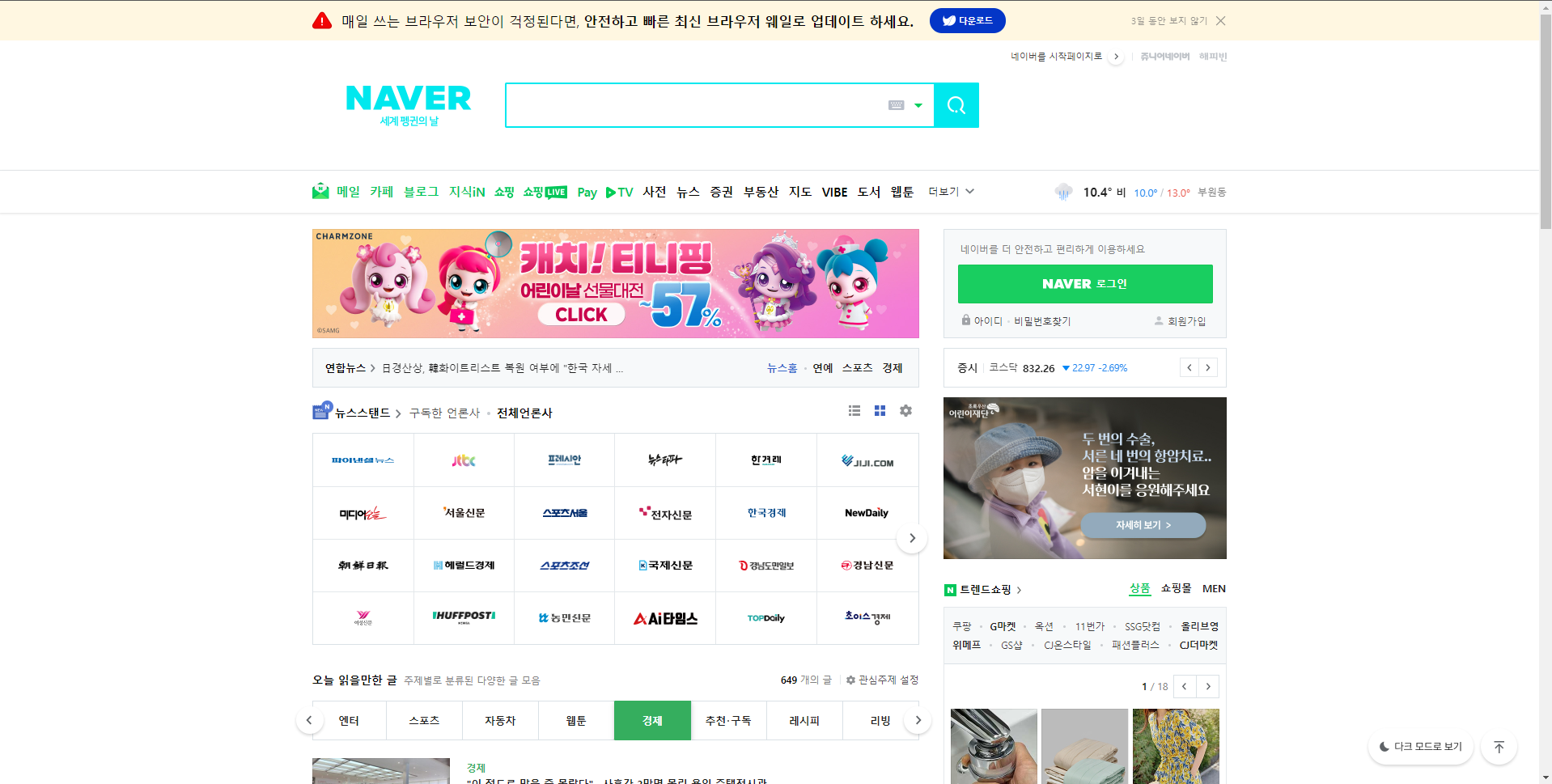Open the 연합뉴스 headline link
The height and width of the screenshot is (784, 1552).
point(502,368)
